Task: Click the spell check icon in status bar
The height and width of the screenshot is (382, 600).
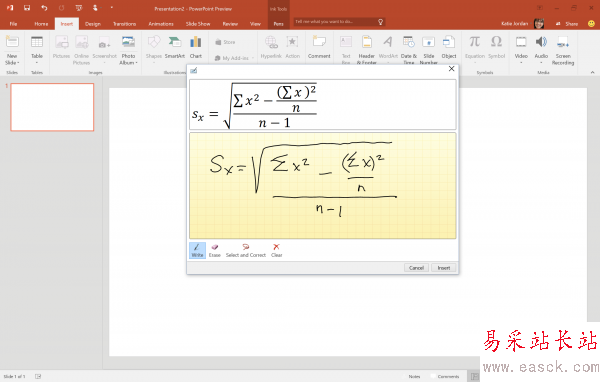Action: [x=38, y=376]
